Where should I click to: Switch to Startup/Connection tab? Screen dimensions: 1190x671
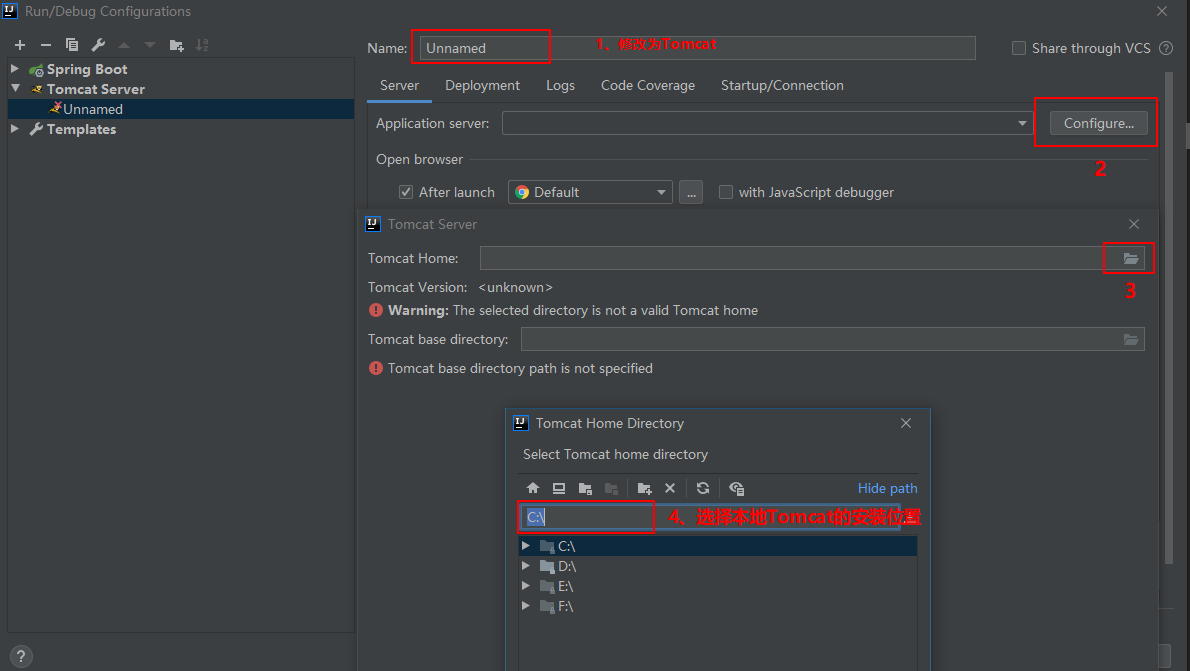(x=782, y=86)
